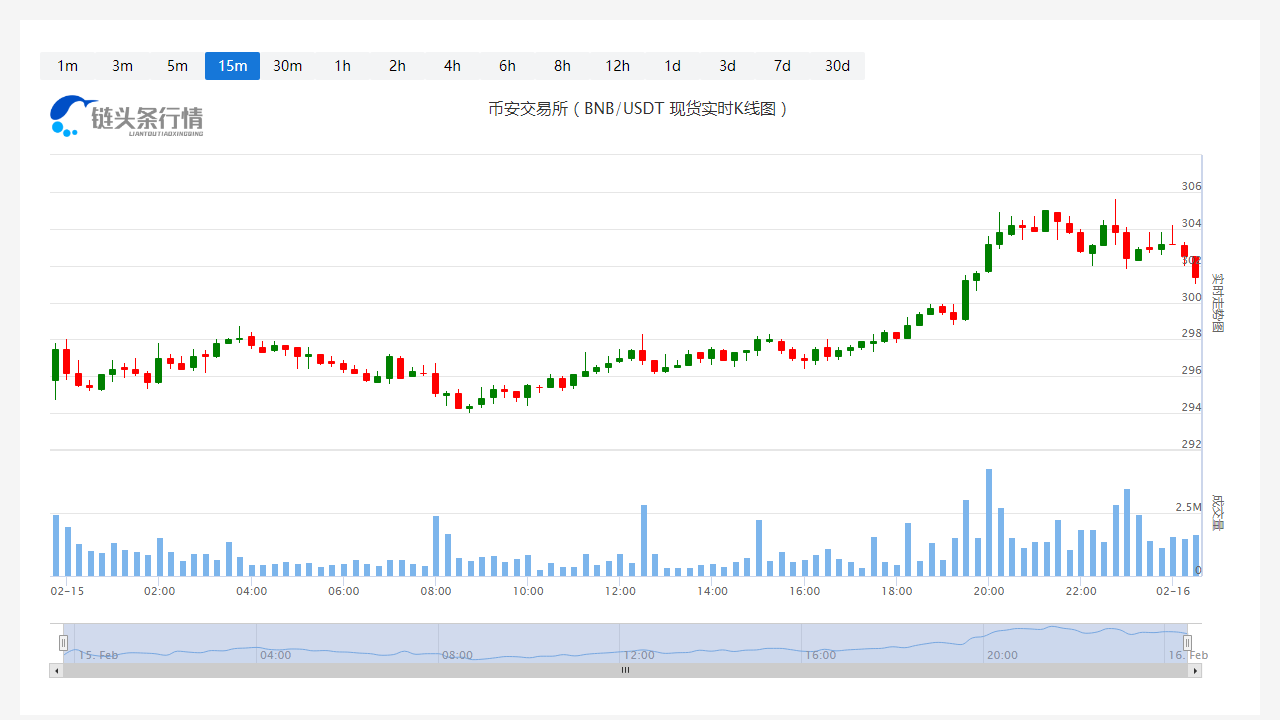Click the 链头条行情 logo
1280x720 pixels.
(127, 116)
